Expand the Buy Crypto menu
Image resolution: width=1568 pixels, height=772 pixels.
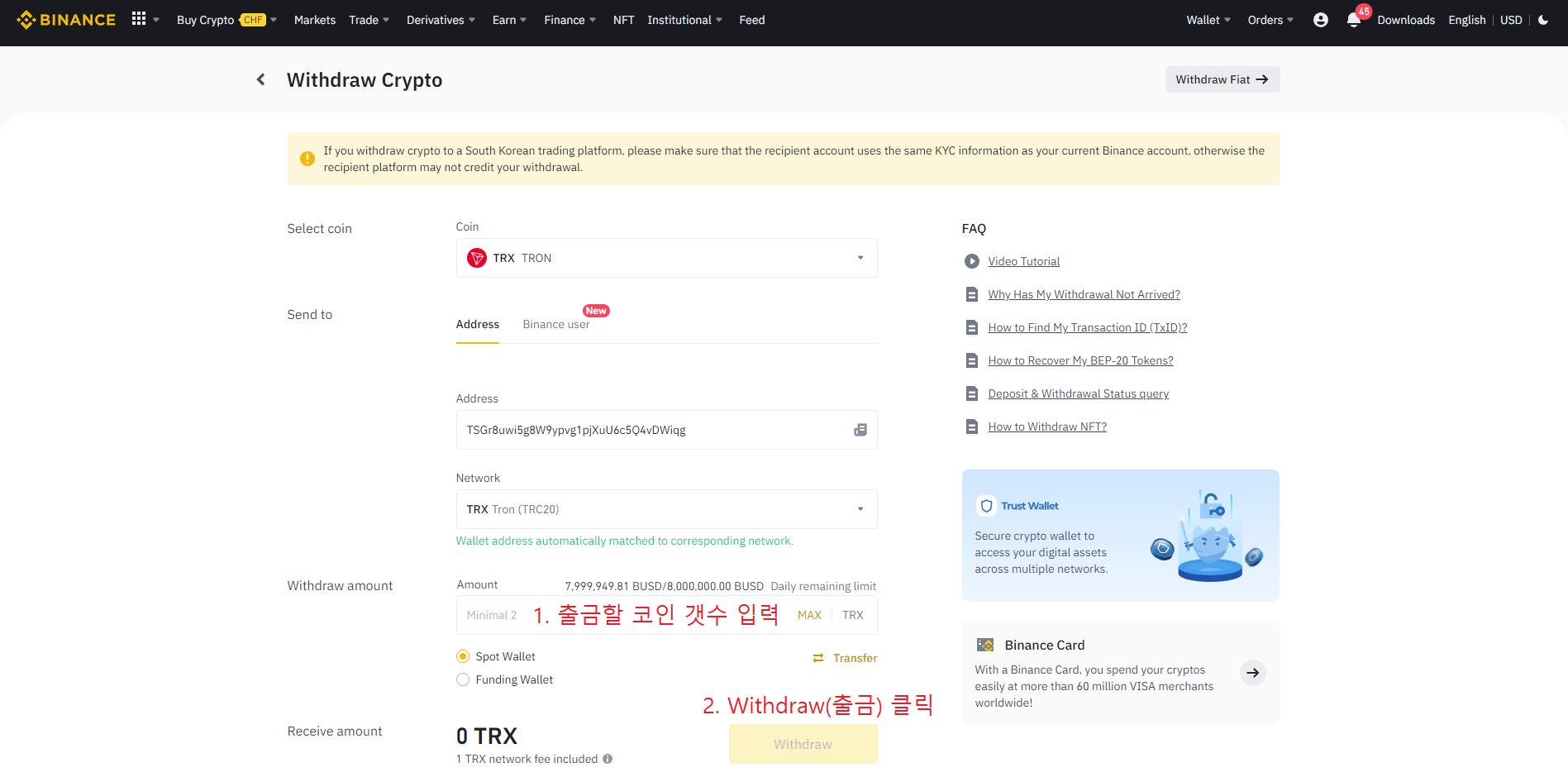[x=226, y=20]
